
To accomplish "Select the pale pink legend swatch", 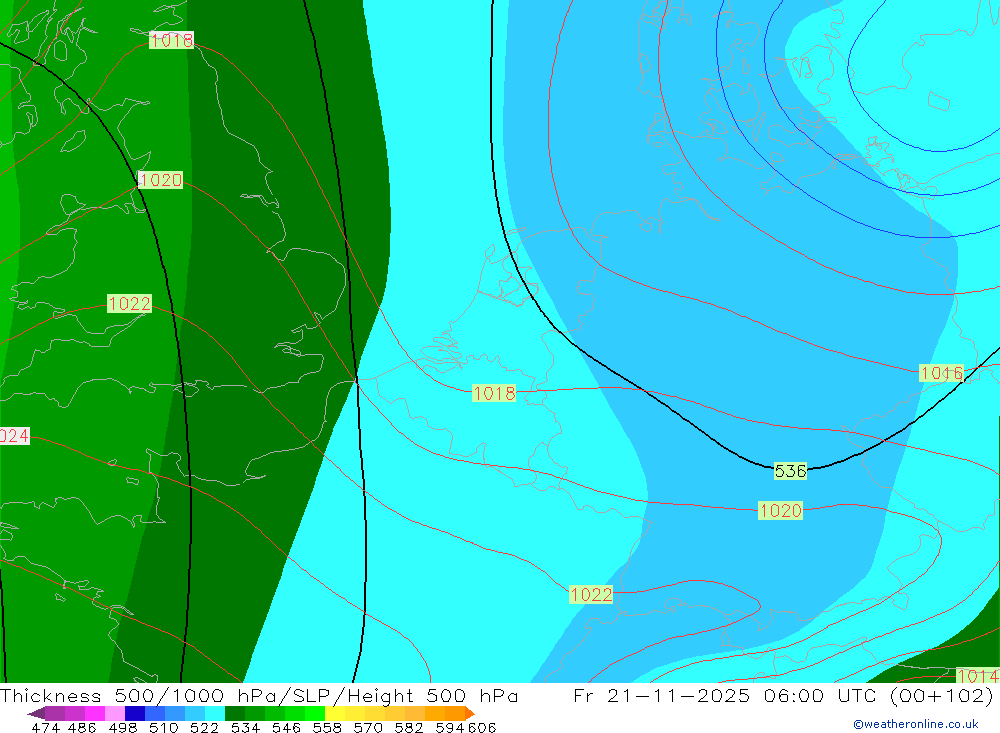I will pyautogui.click(x=115, y=713).
